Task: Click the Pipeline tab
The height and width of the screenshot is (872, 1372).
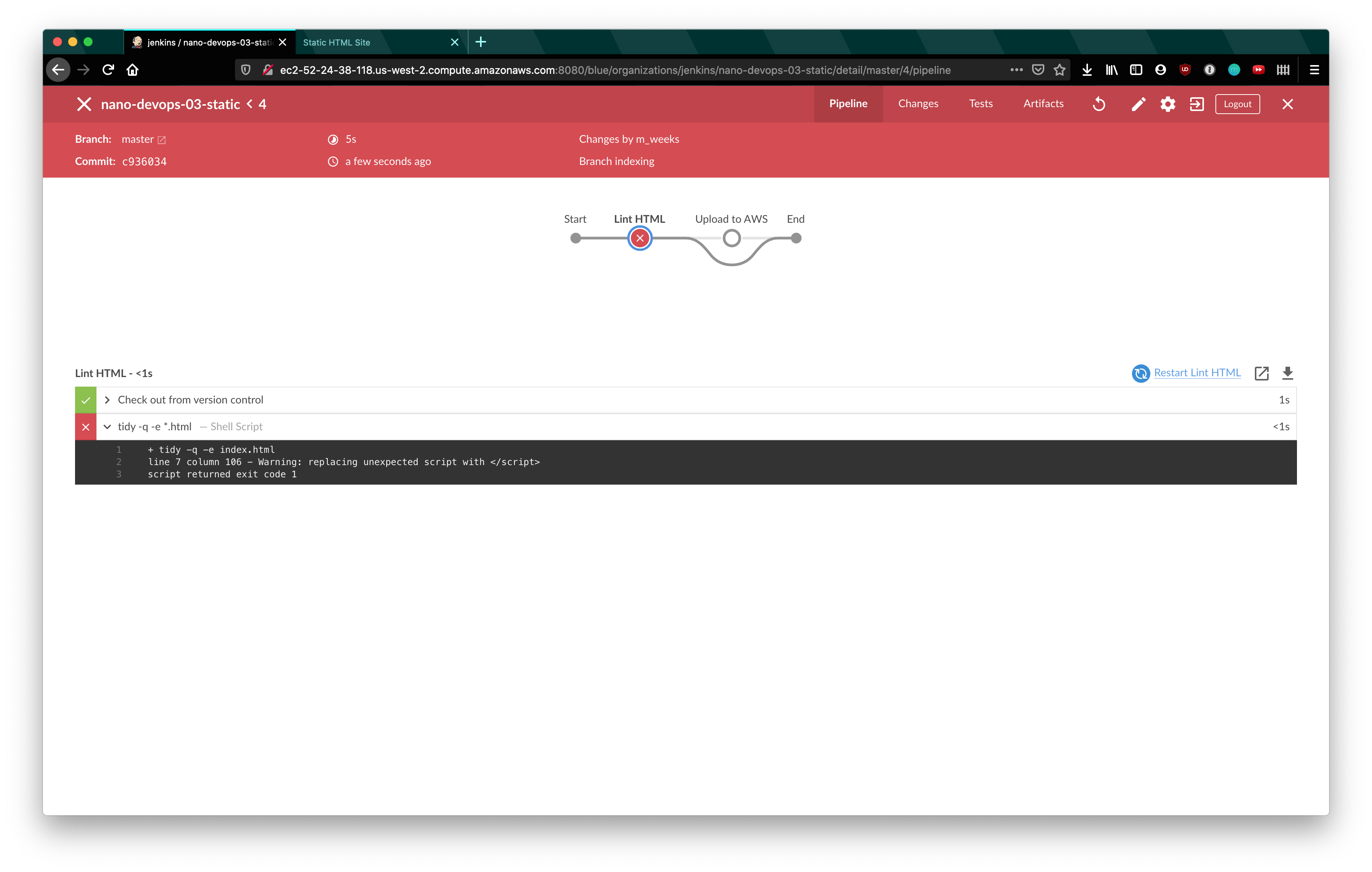Action: [x=848, y=103]
